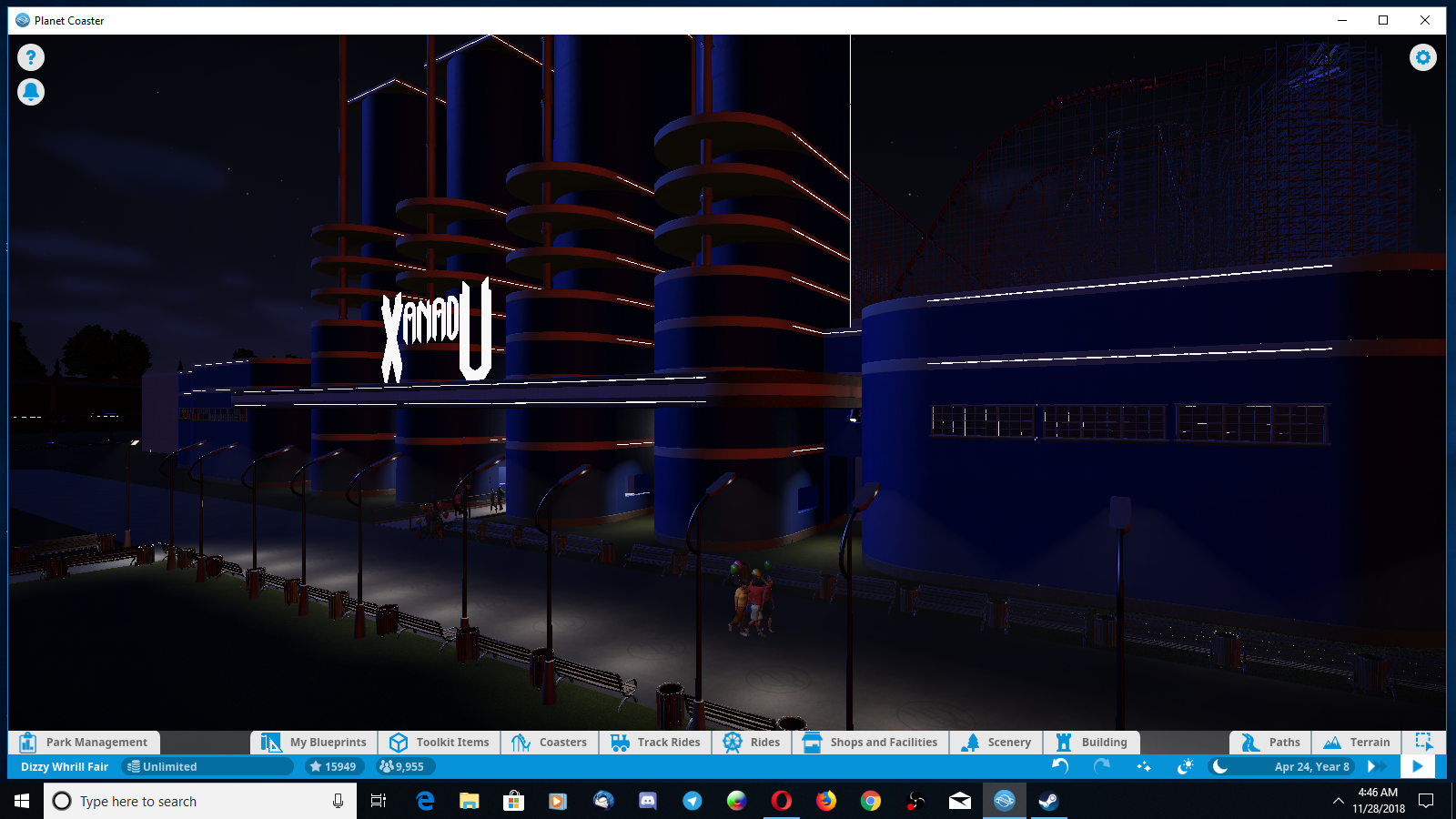Open the Shops and Facilities tab
The height and width of the screenshot is (819, 1456).
870,742
